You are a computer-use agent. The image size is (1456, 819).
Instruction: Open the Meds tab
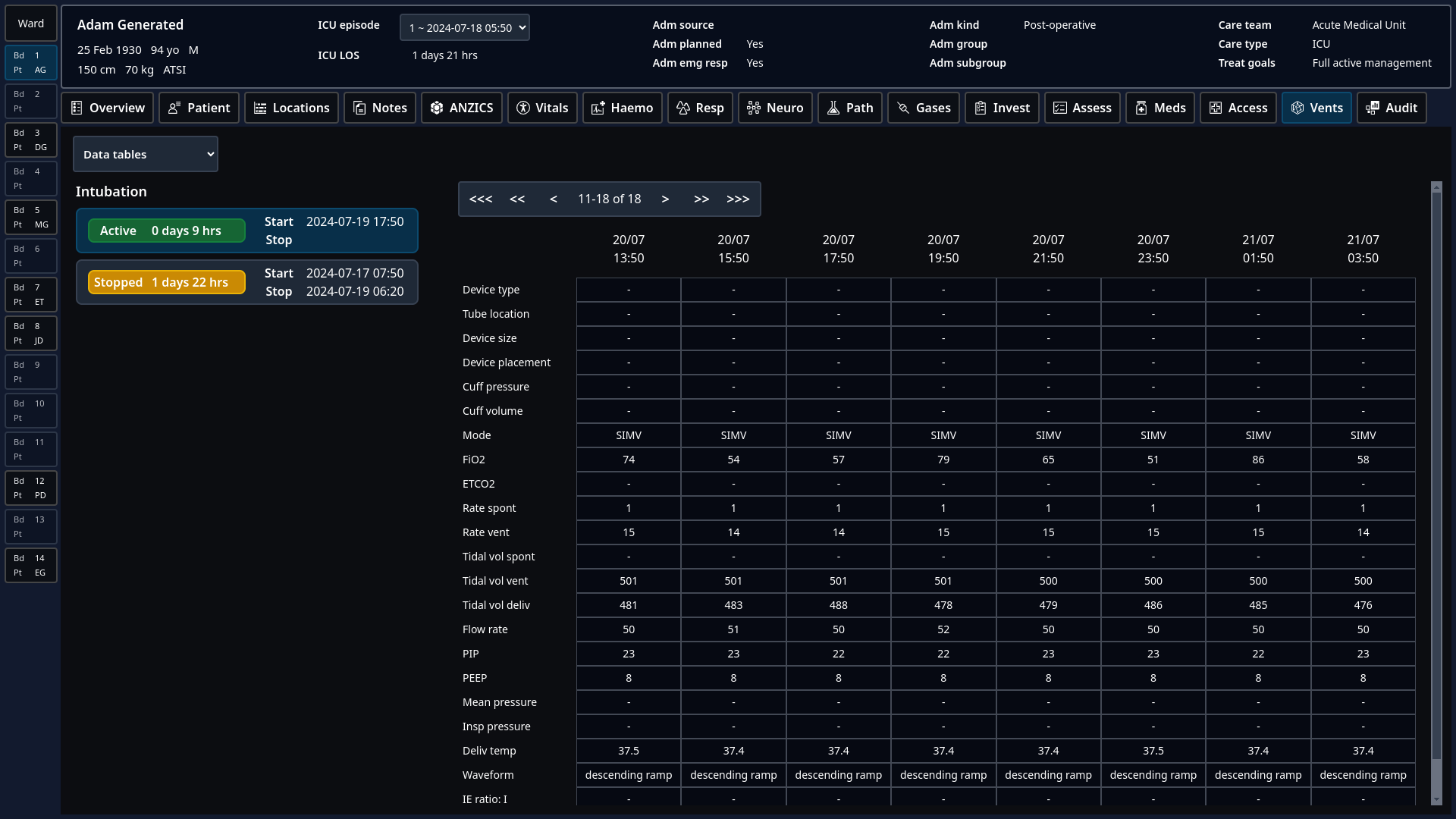tap(1160, 108)
